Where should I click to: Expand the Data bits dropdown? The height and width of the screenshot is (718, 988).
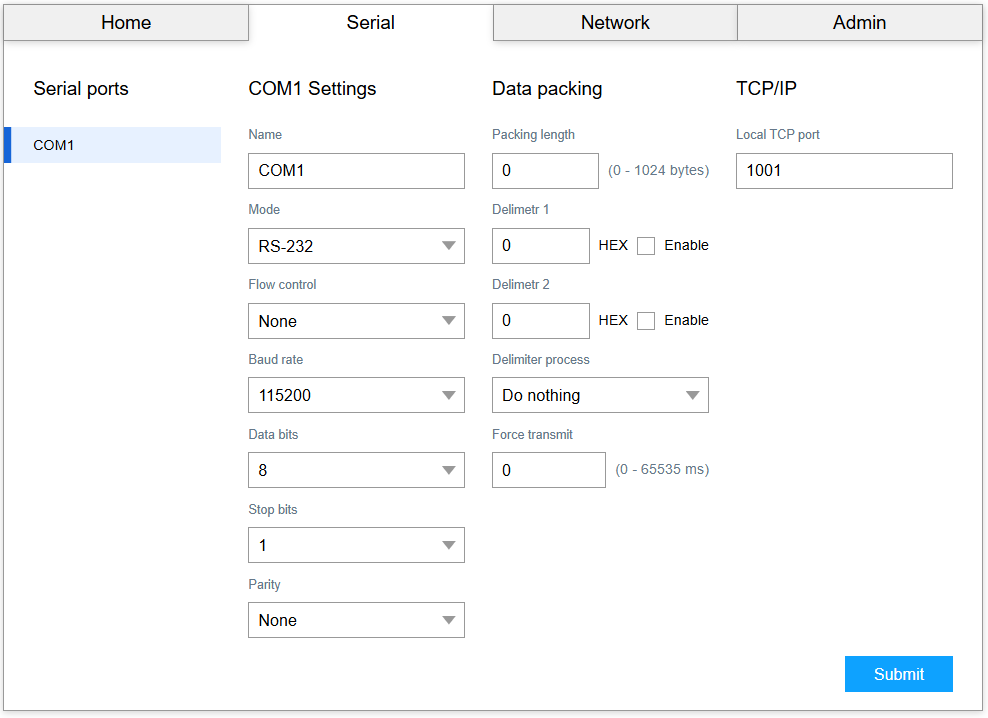(x=356, y=470)
